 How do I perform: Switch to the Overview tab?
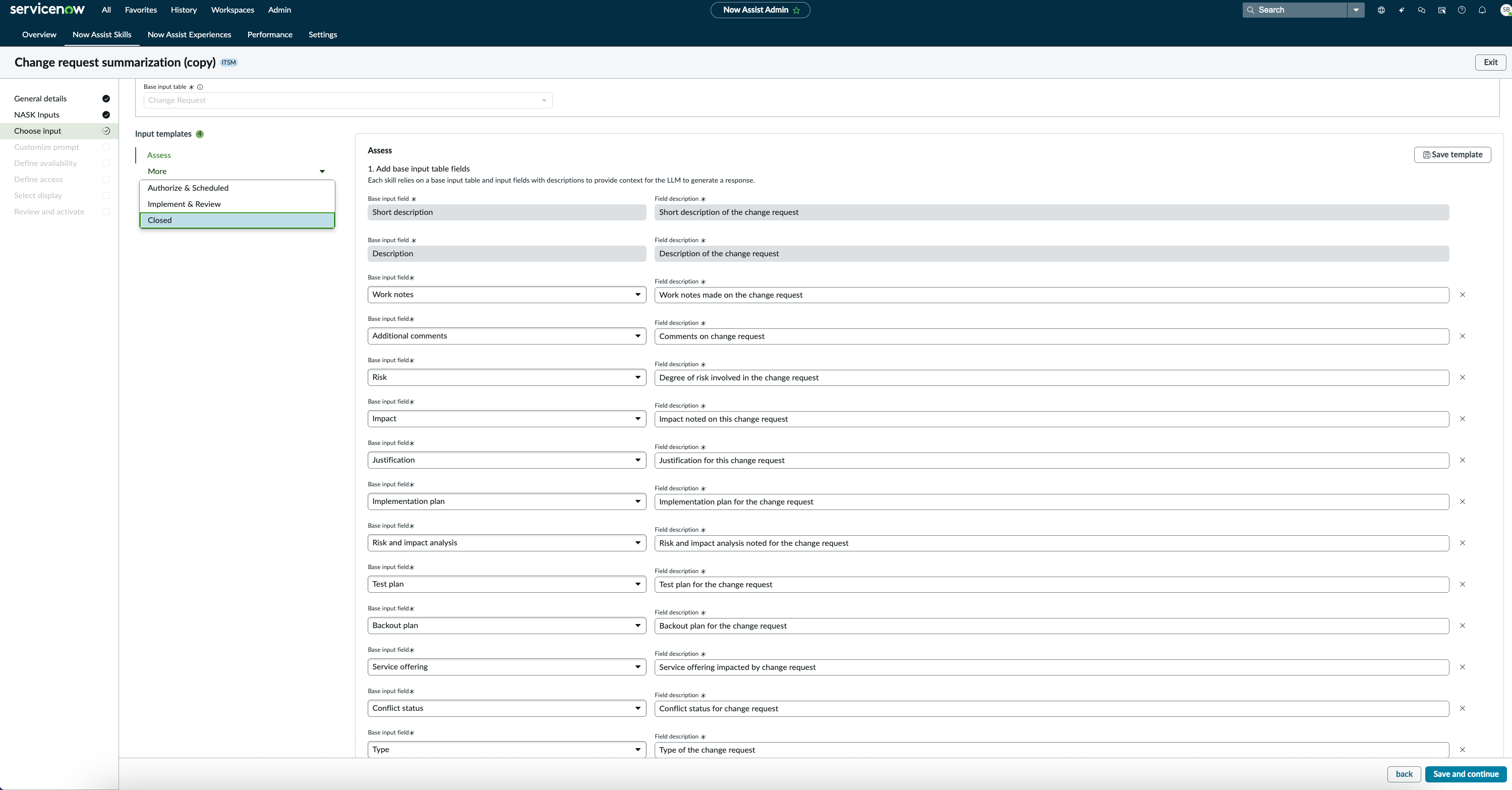click(39, 35)
